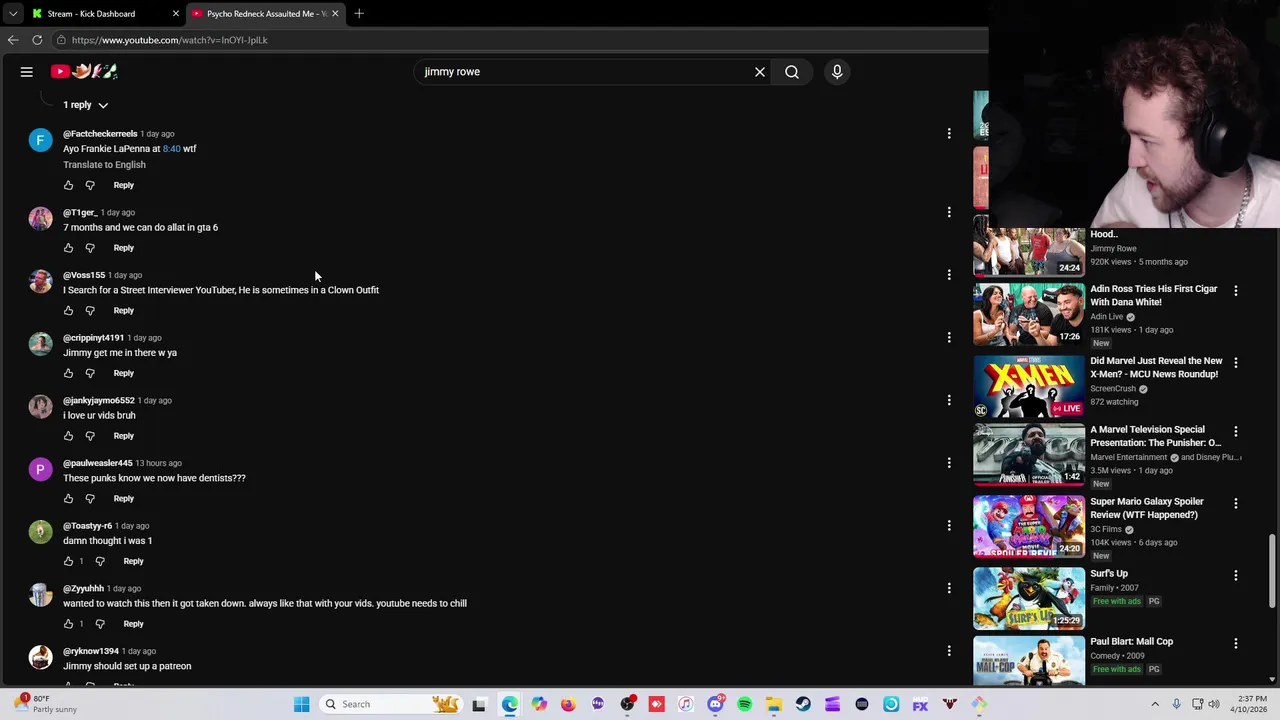1280x720 pixels.
Task: Open the ScreenCrush channel name
Action: tap(1113, 389)
